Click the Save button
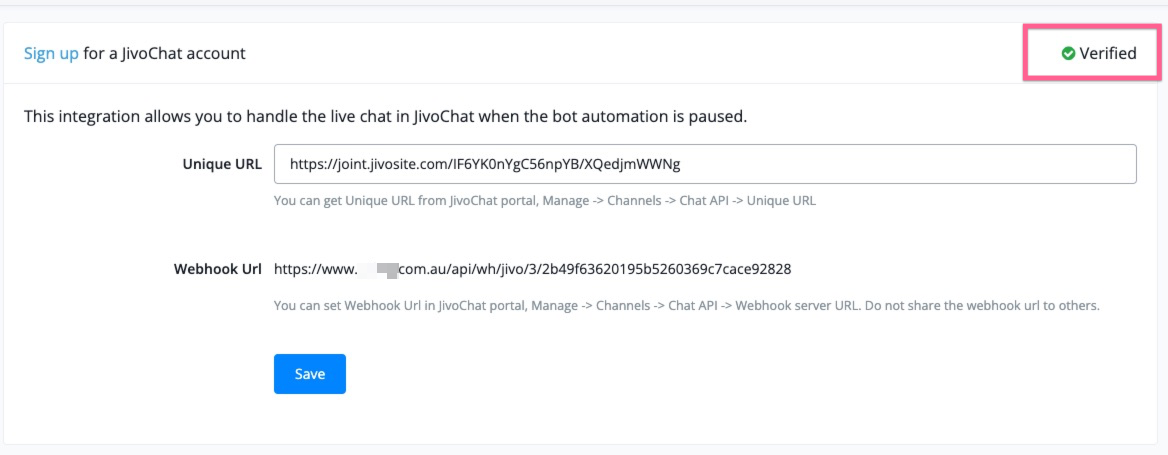This screenshot has width=1168, height=455. click(310, 374)
